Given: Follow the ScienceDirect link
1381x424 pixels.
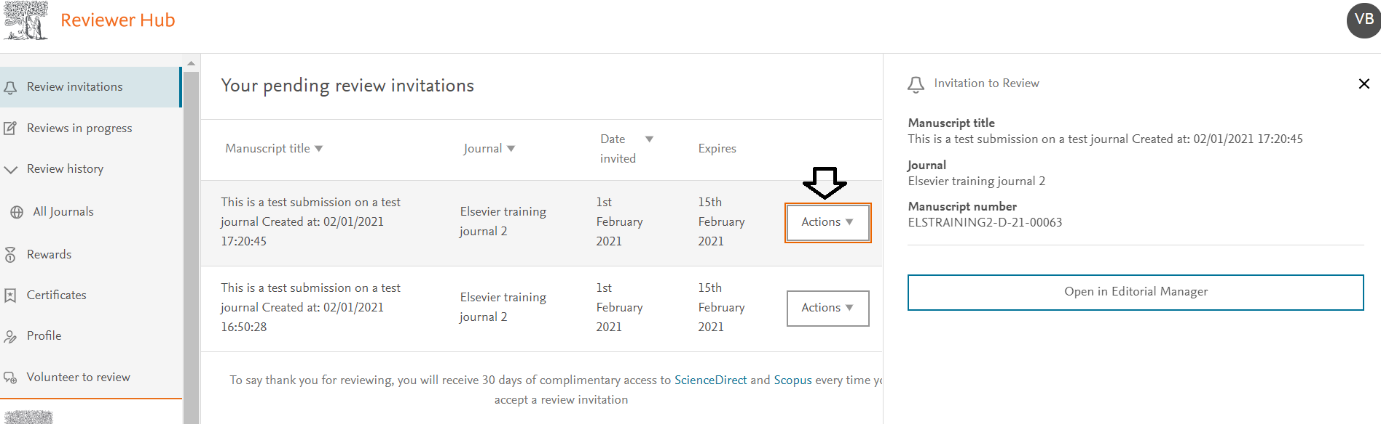Looking at the screenshot, I should click(710, 380).
